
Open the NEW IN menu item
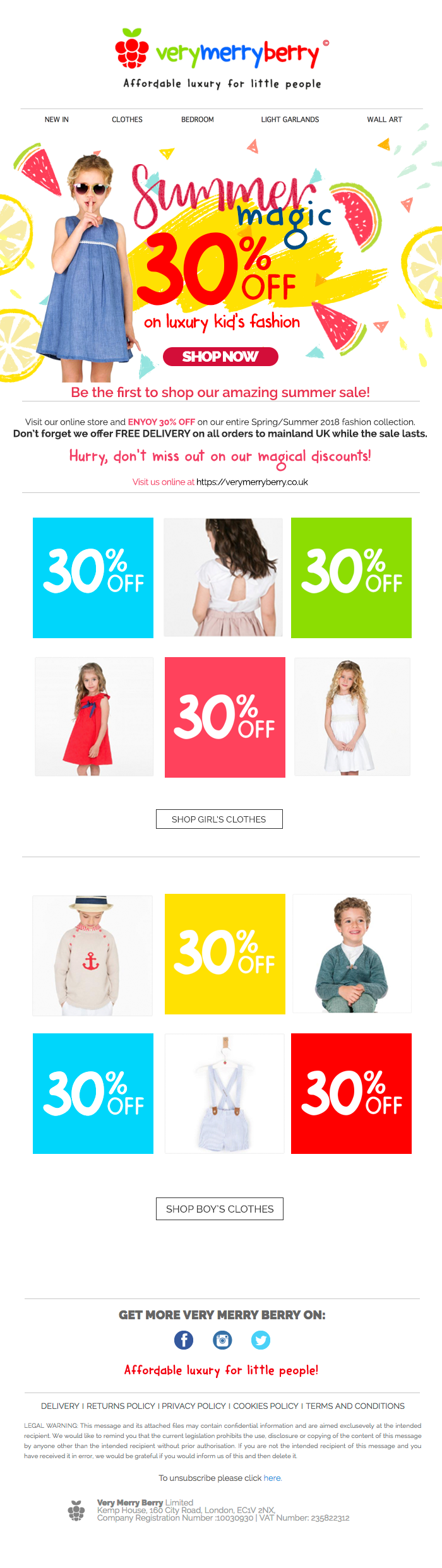pos(57,119)
